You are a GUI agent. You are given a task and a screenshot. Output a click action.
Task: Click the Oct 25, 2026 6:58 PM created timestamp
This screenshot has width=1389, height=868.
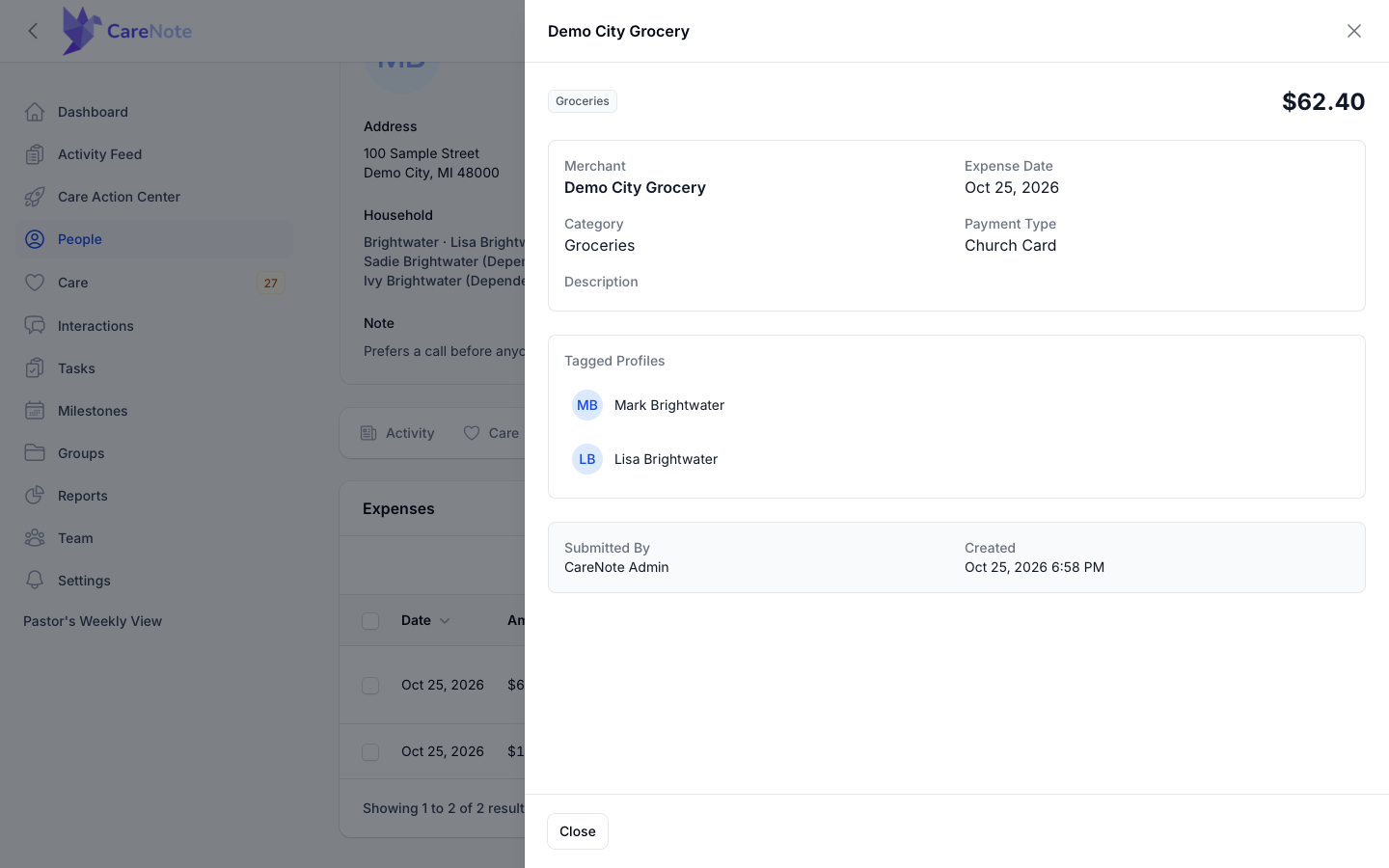[1034, 567]
